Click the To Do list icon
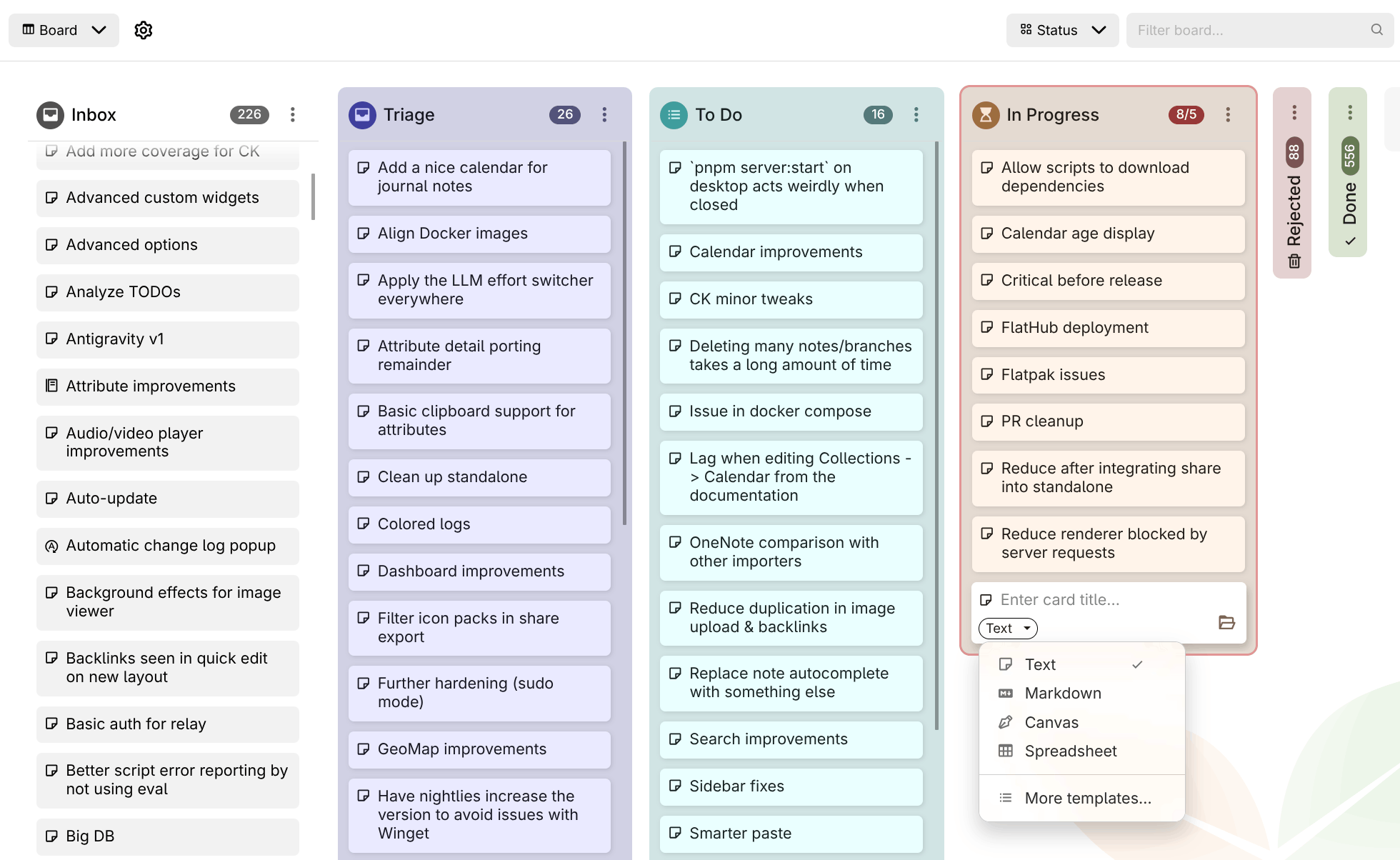This screenshot has width=1400, height=860. 674,115
